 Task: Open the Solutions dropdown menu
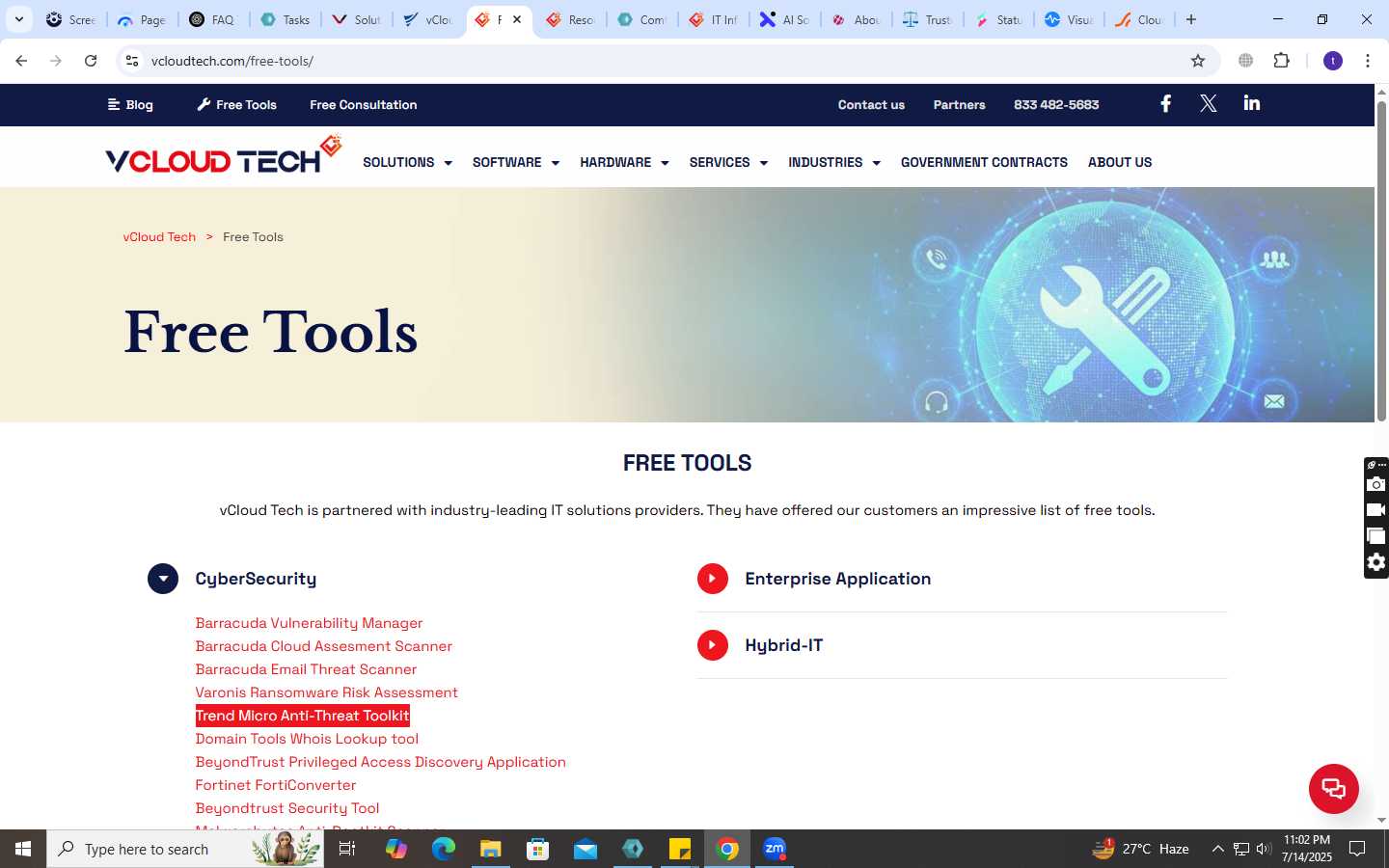tap(407, 162)
